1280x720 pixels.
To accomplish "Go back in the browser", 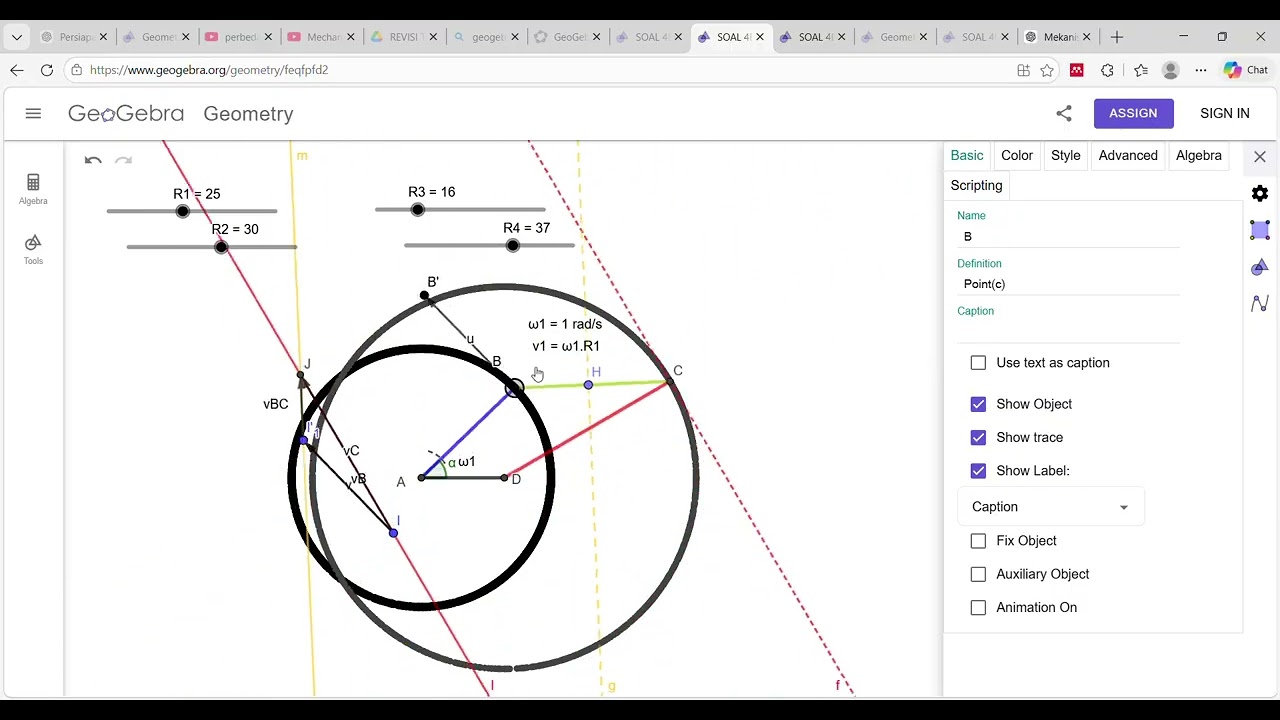I will (16, 70).
